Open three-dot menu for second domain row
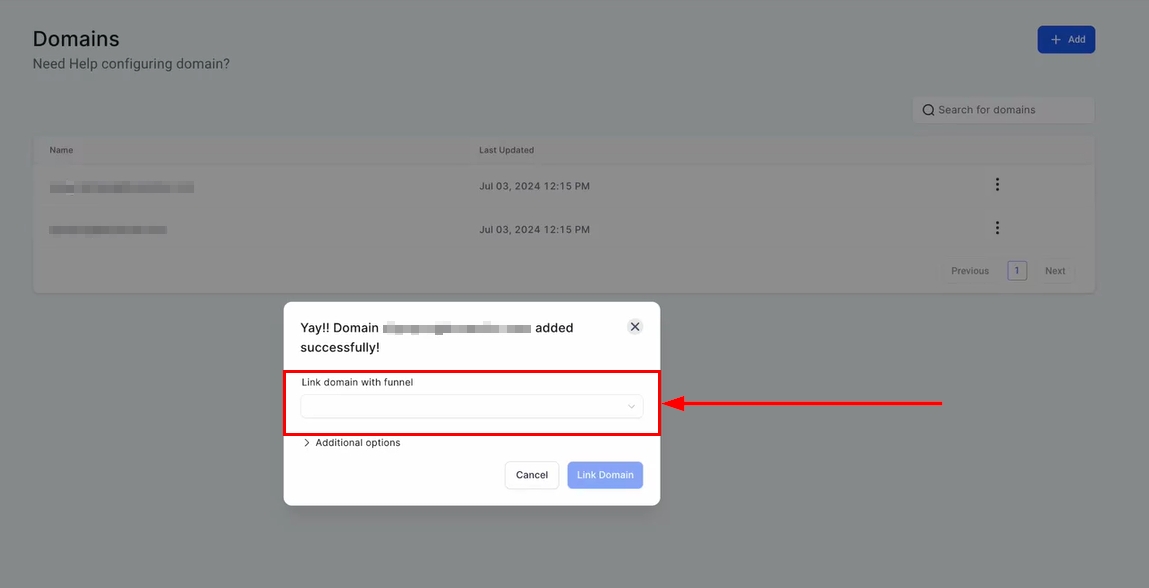The width and height of the screenshot is (1149, 588). (x=997, y=228)
